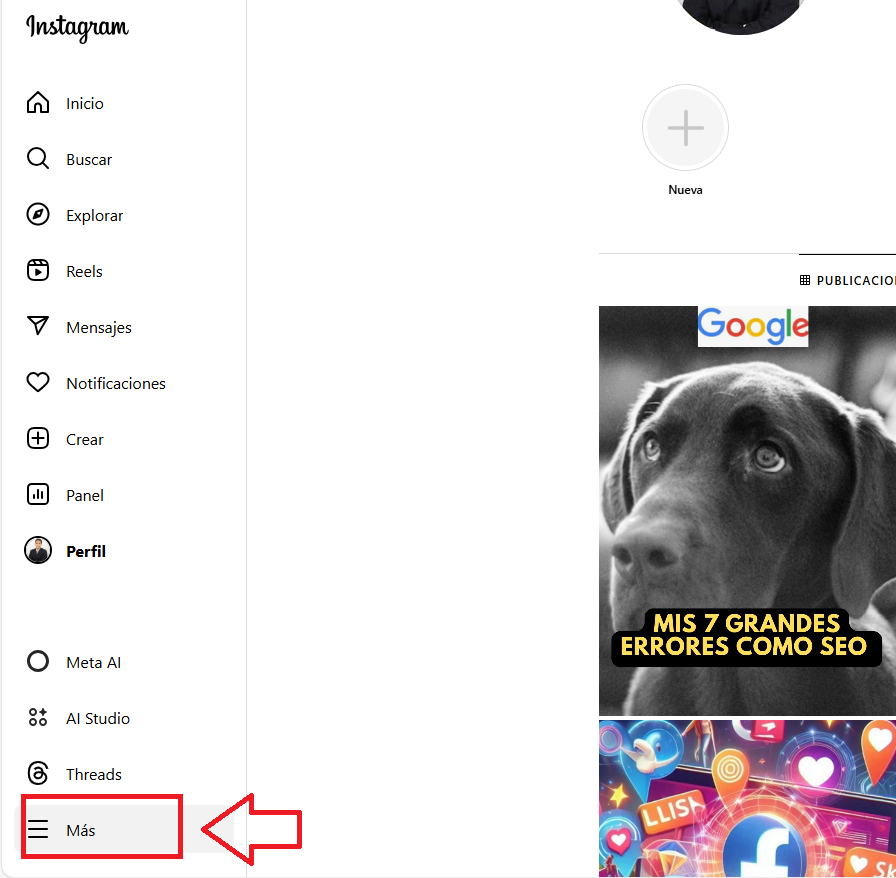Click the Nueva label under highlight
Screen dimensions: 896x878
pyautogui.click(x=685, y=190)
